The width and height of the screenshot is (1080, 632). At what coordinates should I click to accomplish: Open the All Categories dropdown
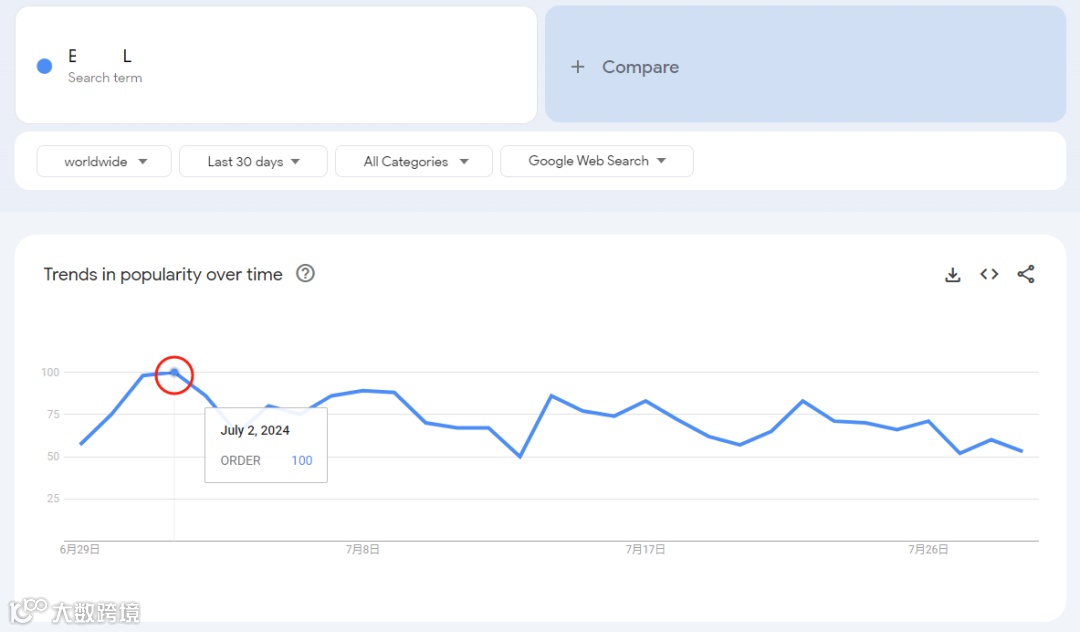coord(414,161)
